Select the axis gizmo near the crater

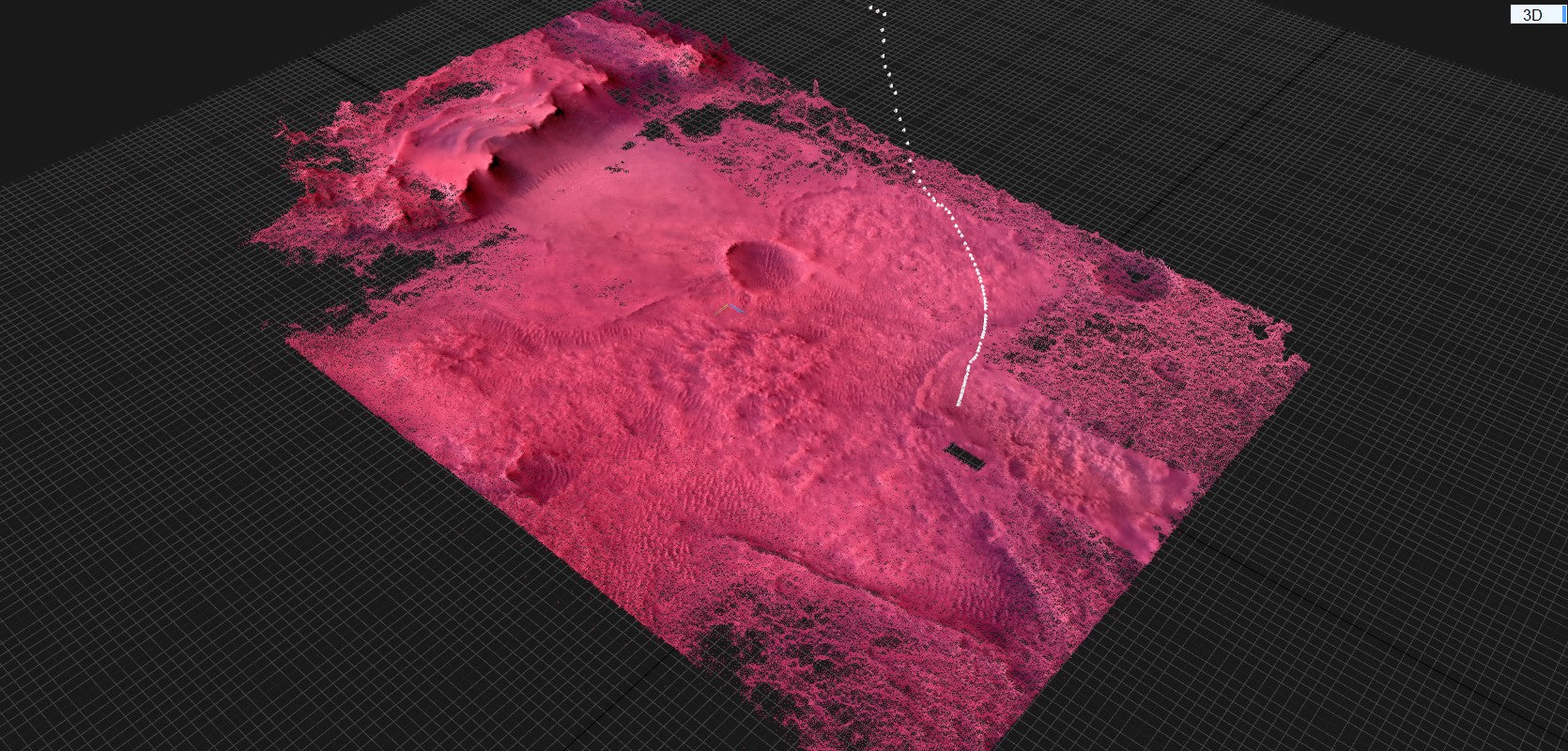[x=731, y=309]
